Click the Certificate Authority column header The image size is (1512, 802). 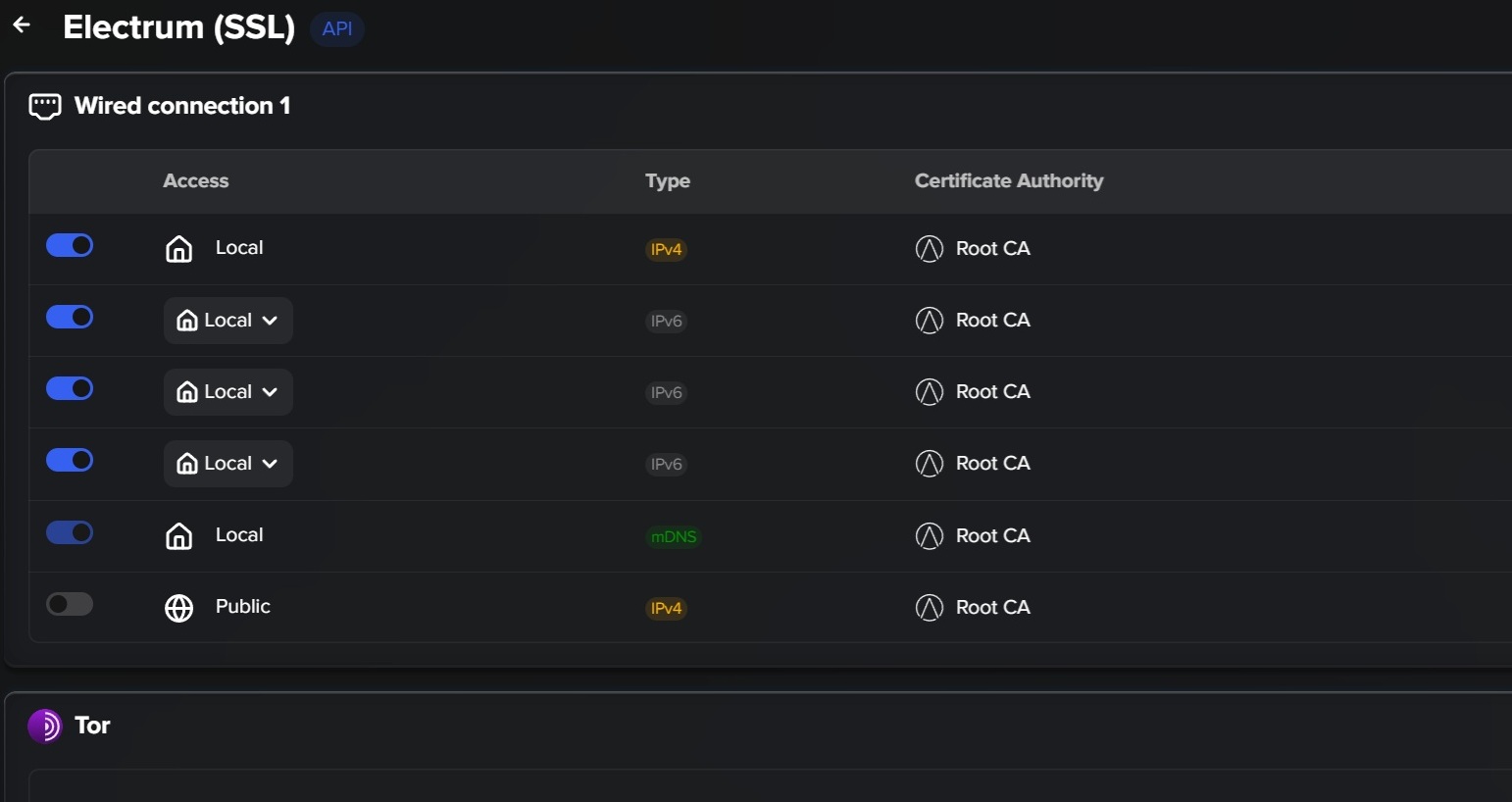(1009, 181)
